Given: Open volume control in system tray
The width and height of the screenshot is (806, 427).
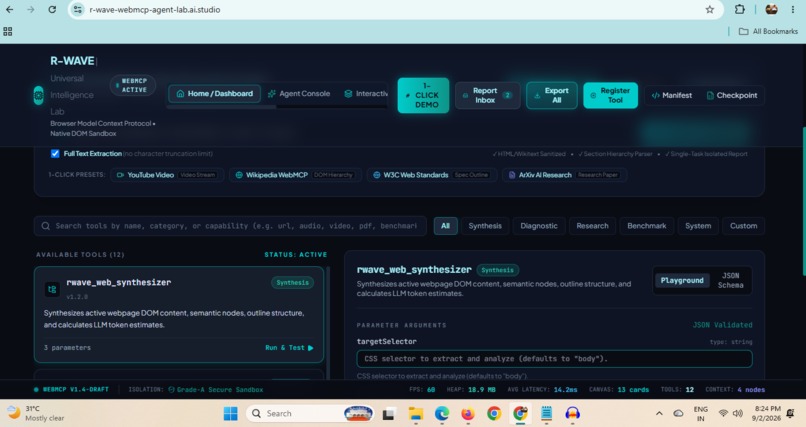Looking at the screenshot, I should coord(738,413).
